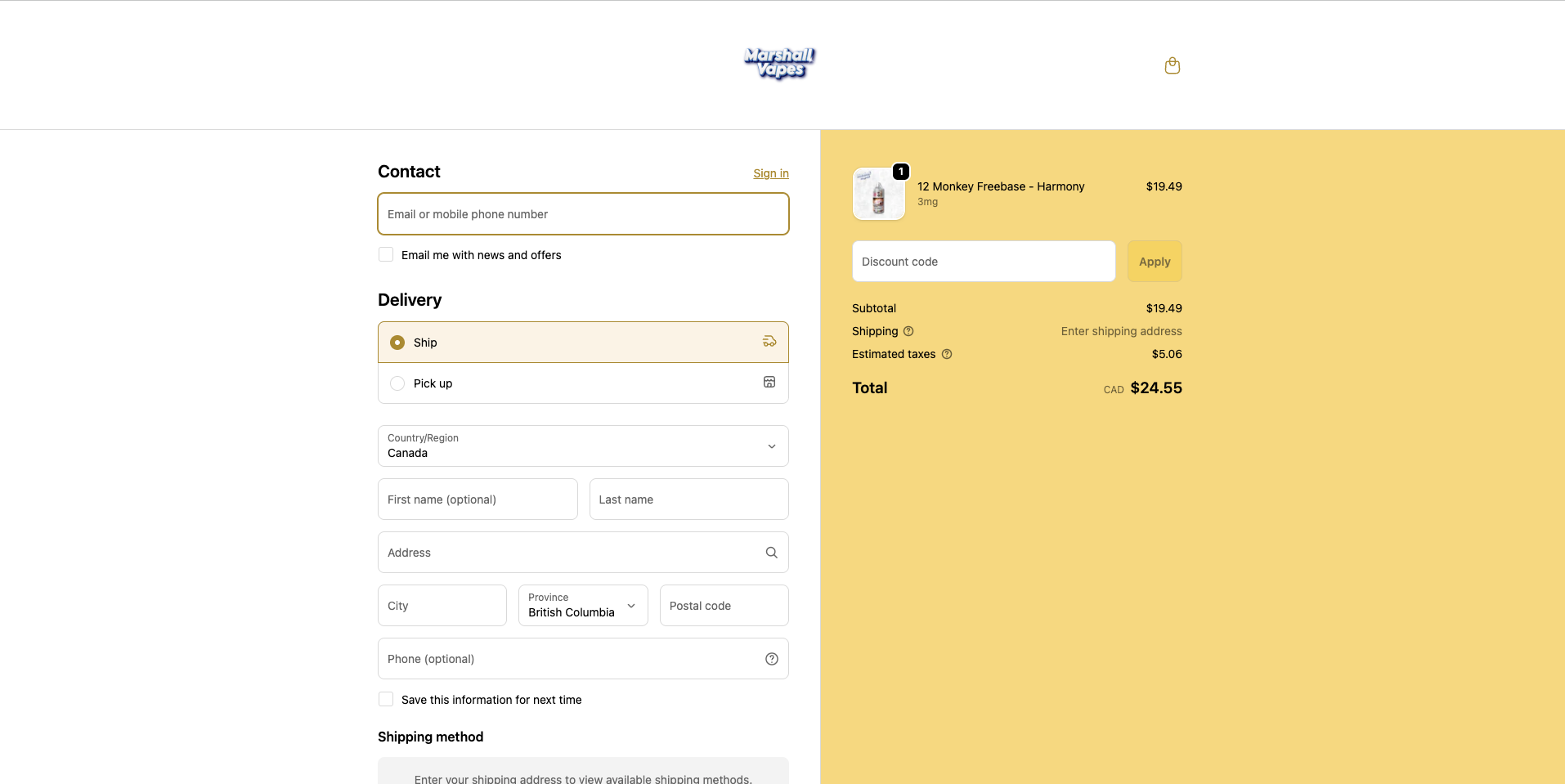
Task: Click the Discount code input field
Action: tap(983, 261)
